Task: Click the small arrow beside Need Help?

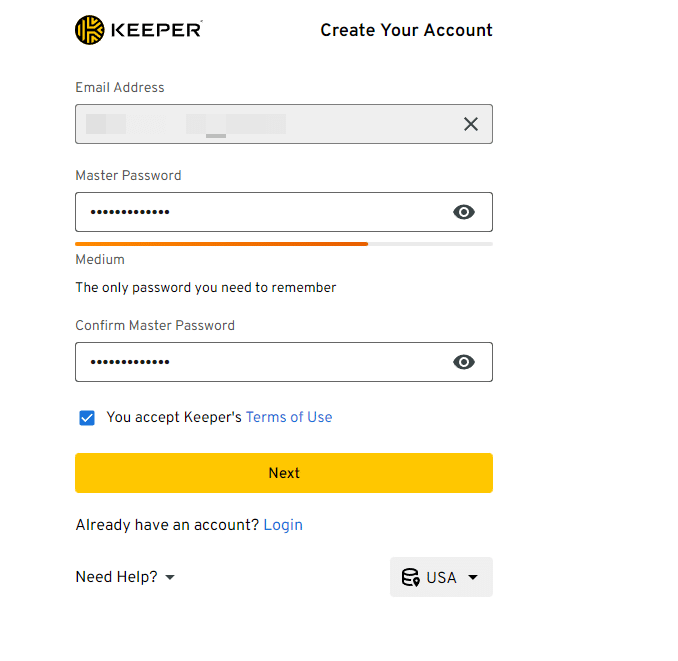Action: tap(170, 578)
